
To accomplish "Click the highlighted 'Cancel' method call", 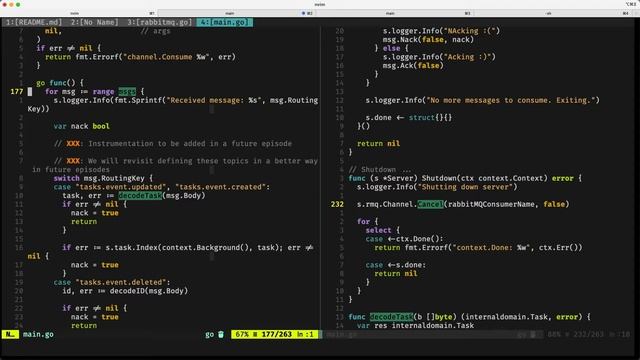I will [430, 204].
